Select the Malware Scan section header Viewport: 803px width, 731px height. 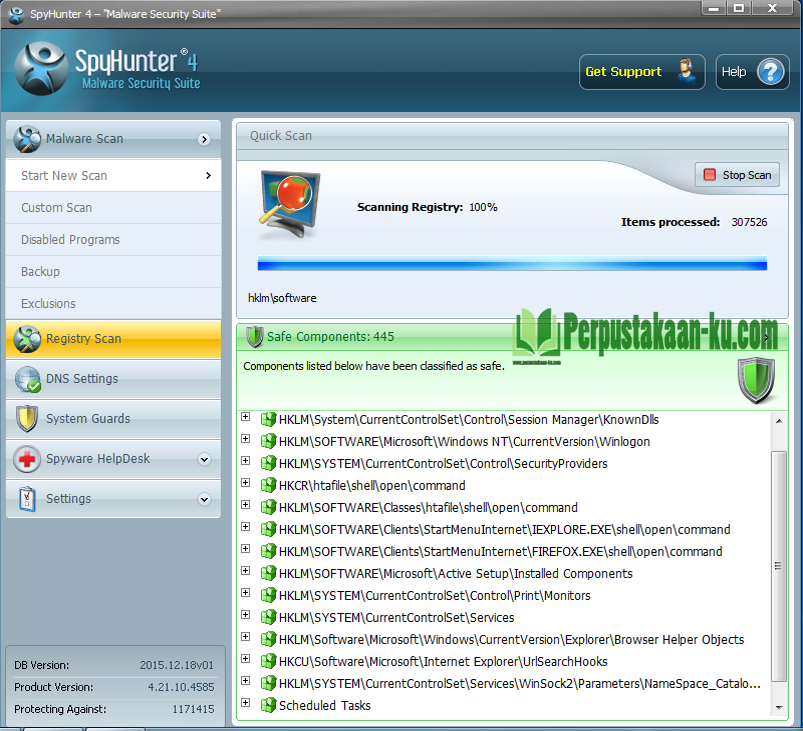coord(113,139)
